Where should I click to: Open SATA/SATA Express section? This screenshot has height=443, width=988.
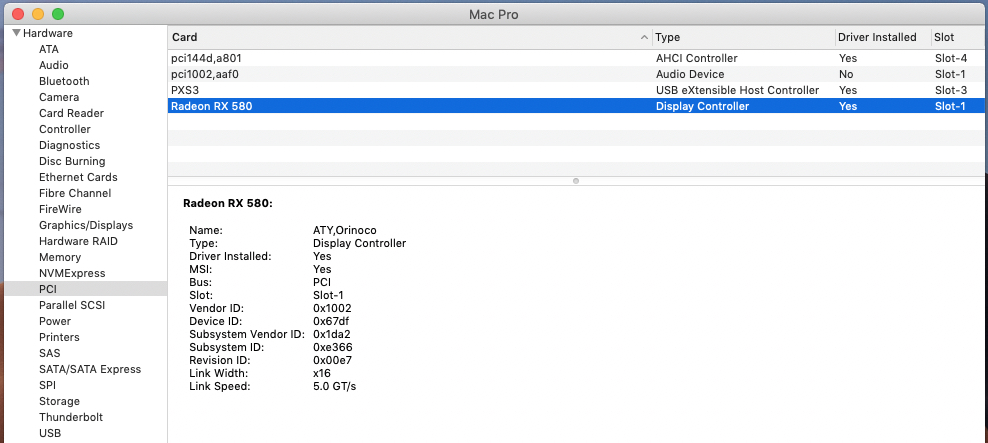(90, 369)
